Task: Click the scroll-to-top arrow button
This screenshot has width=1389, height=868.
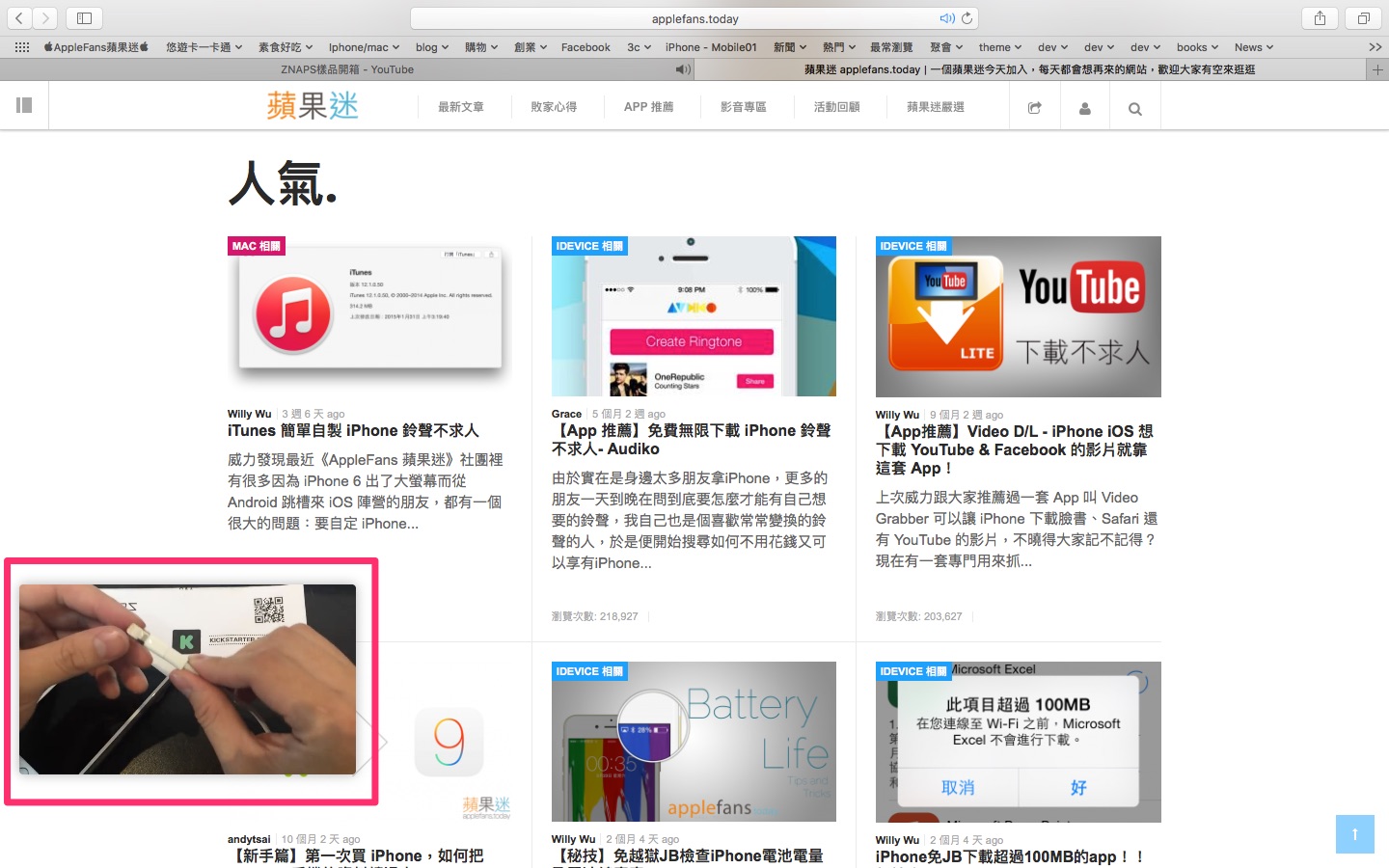Action: [x=1355, y=834]
